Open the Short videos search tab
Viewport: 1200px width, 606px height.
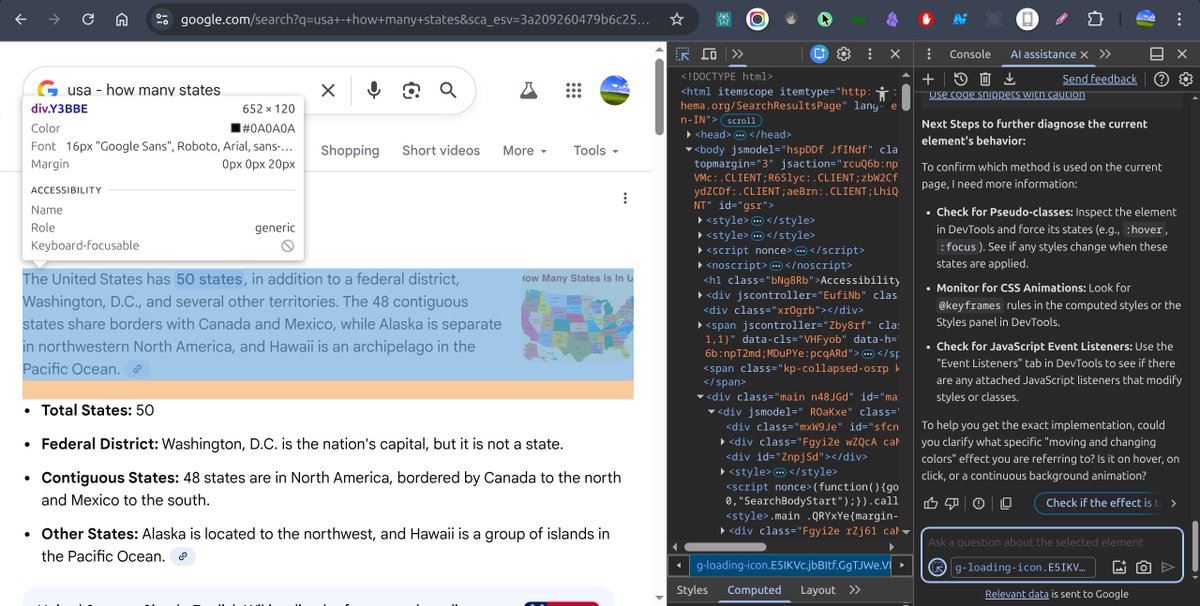click(x=441, y=150)
